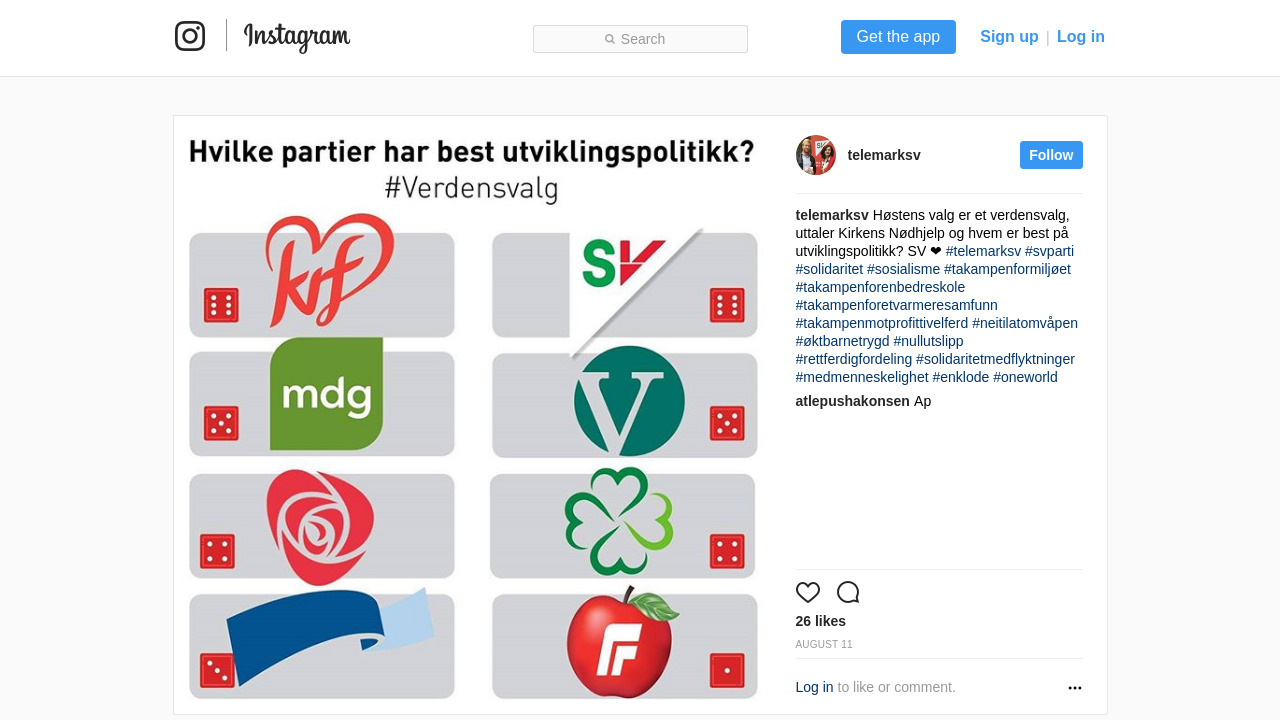Click the Get the app button
1280x720 pixels.
898,37
